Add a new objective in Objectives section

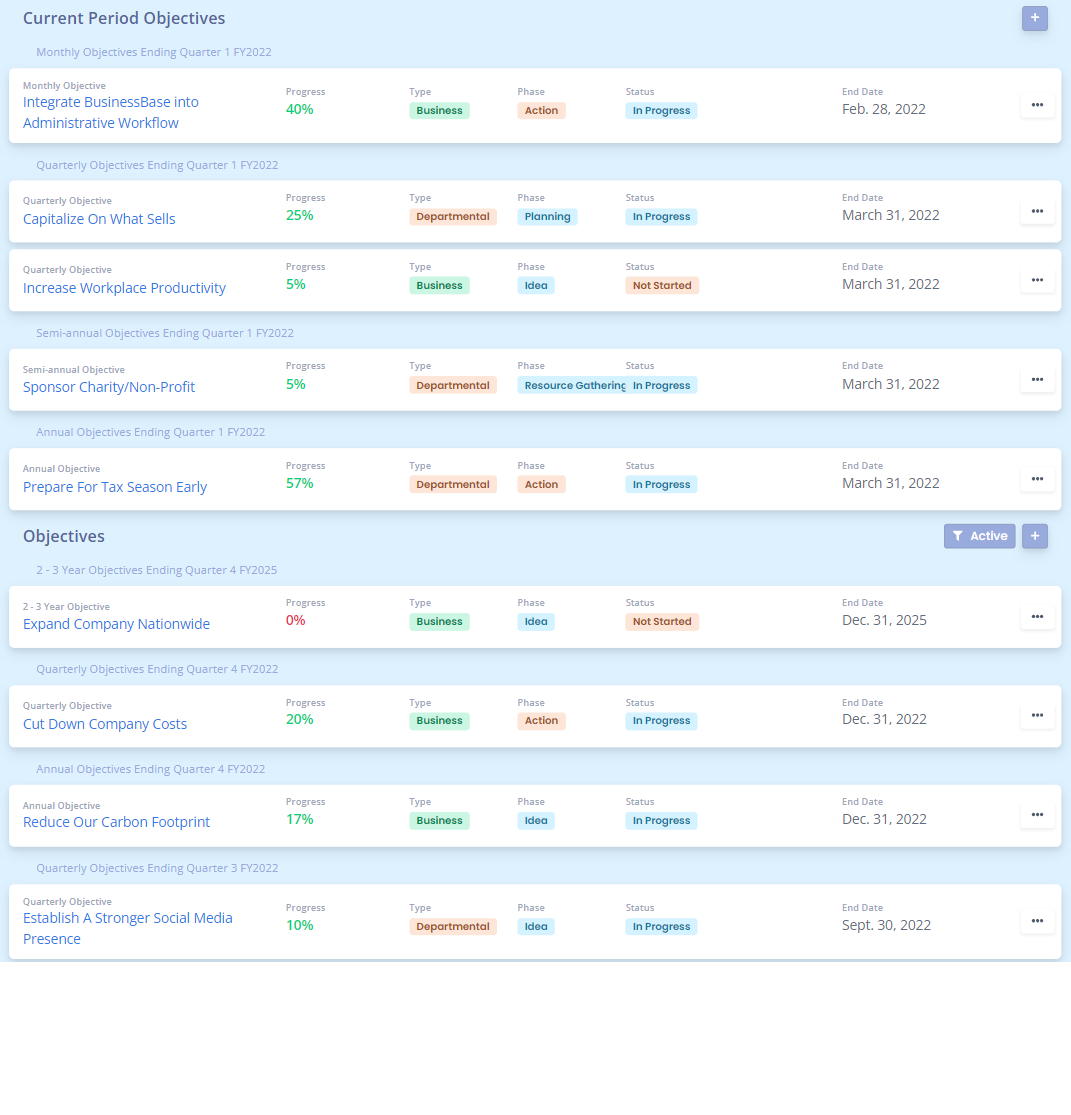pyautogui.click(x=1034, y=536)
